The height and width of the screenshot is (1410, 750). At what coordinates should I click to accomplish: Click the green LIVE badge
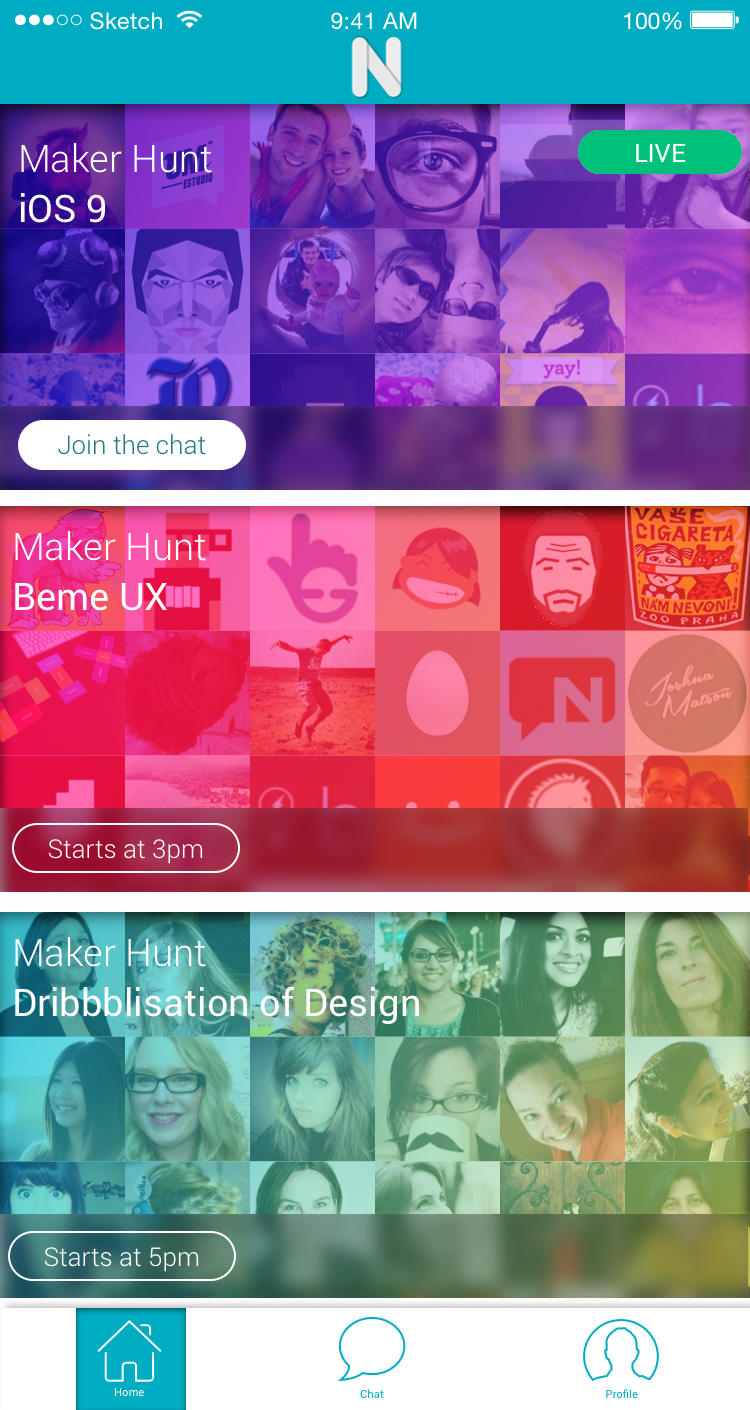pyautogui.click(x=660, y=153)
